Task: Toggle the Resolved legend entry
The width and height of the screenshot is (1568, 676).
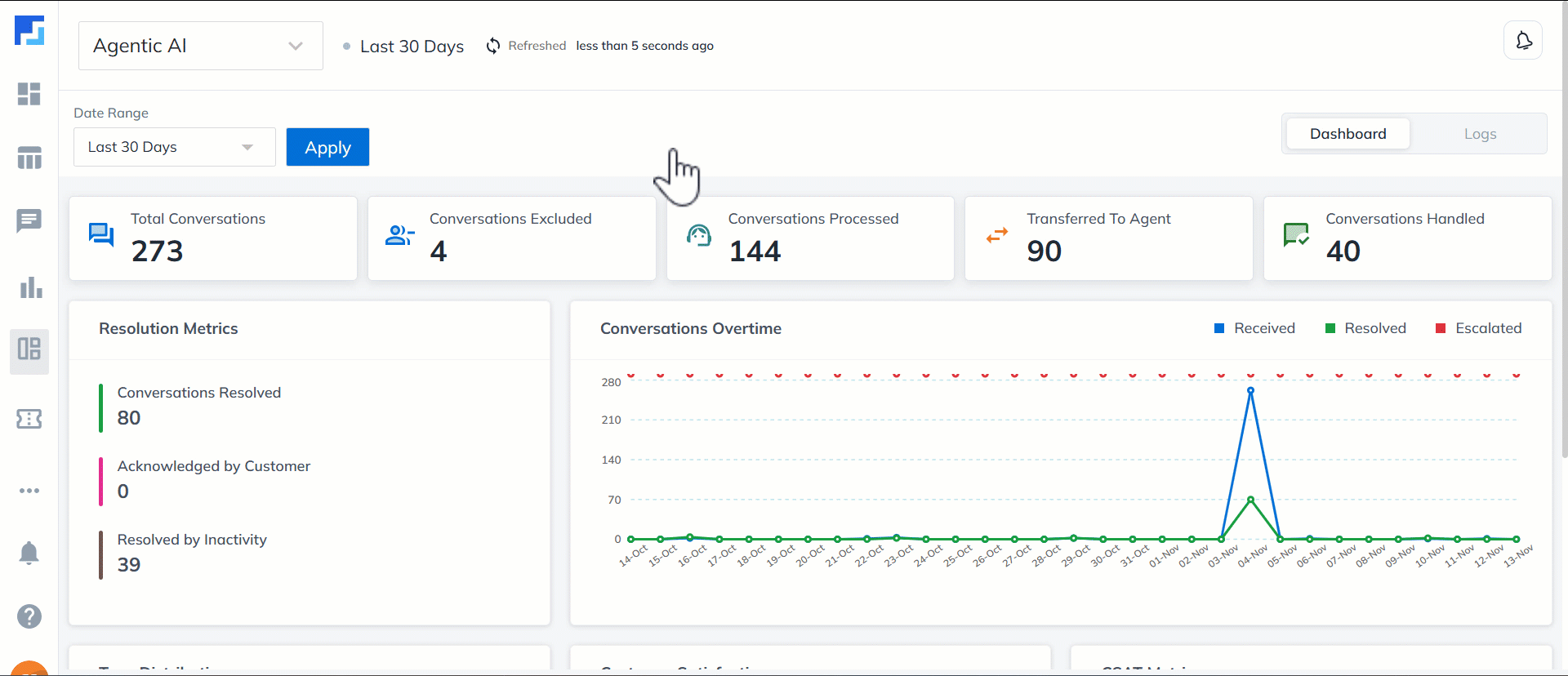Action: pyautogui.click(x=1365, y=328)
